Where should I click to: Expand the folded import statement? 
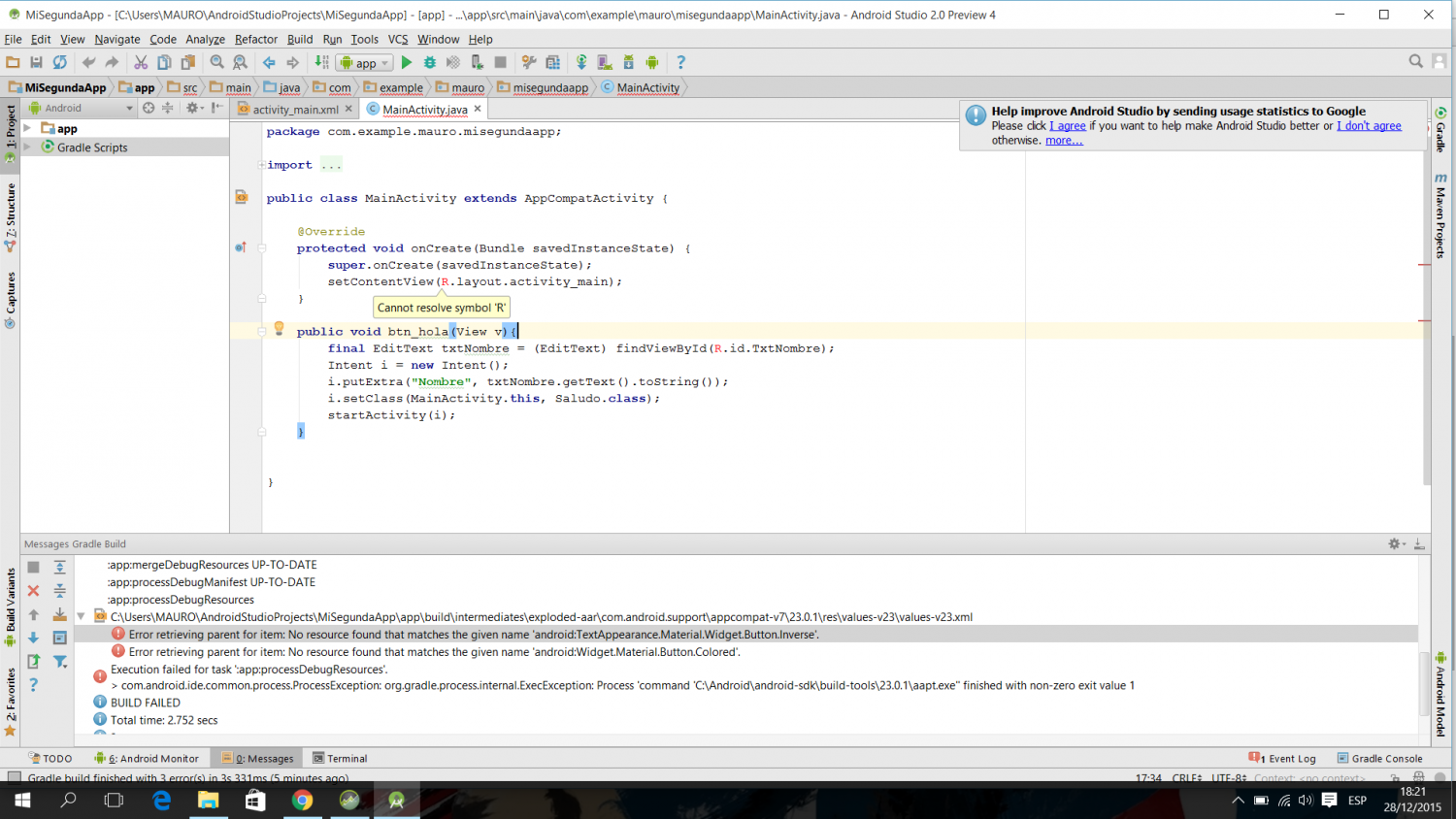262,165
